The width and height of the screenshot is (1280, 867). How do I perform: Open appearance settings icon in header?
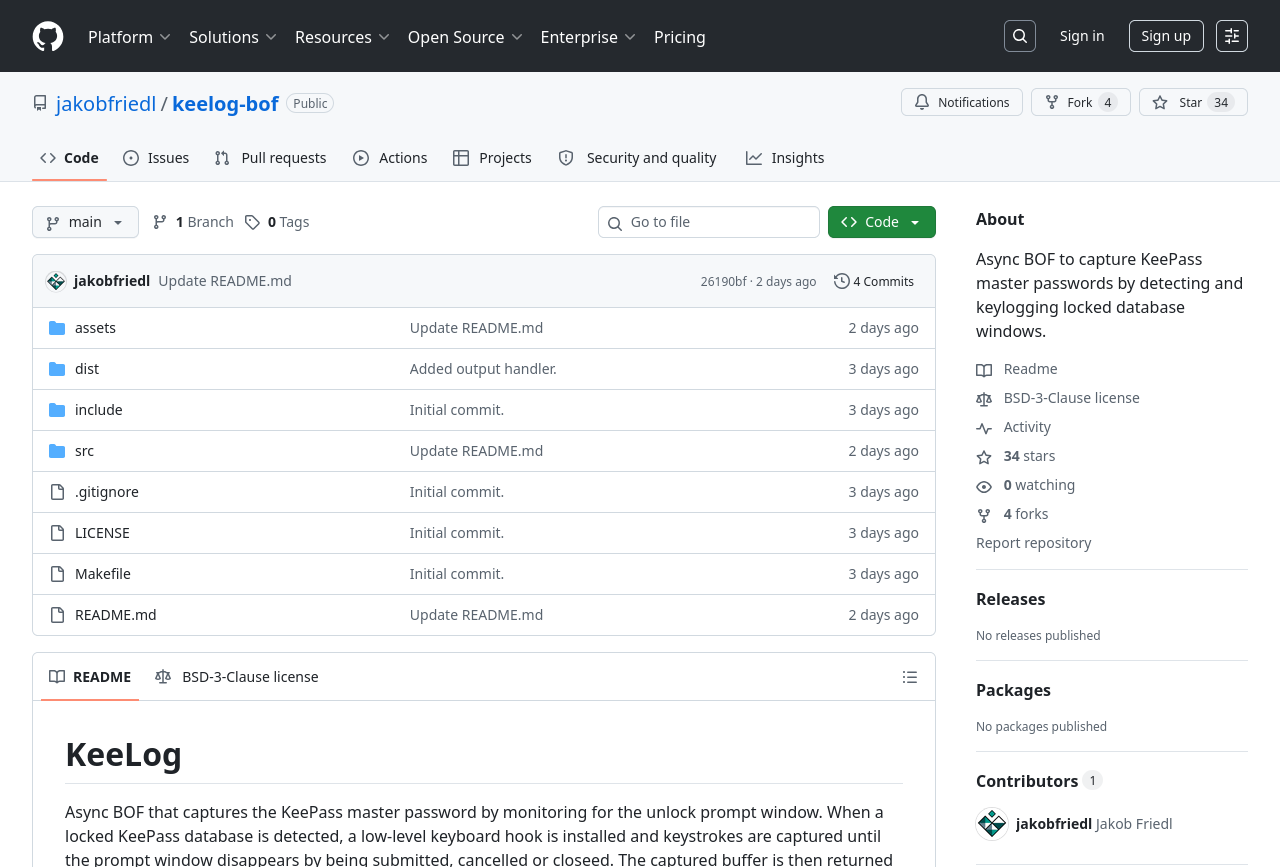[1231, 36]
